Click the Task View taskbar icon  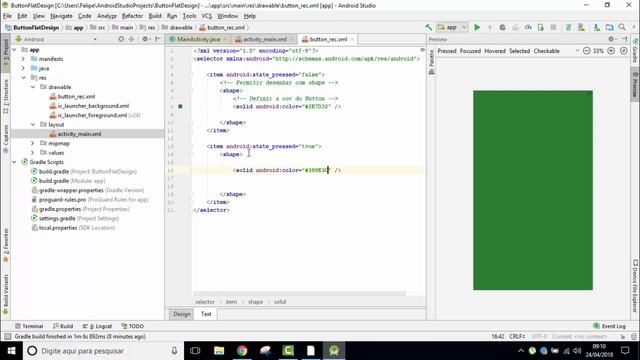pos(195,351)
